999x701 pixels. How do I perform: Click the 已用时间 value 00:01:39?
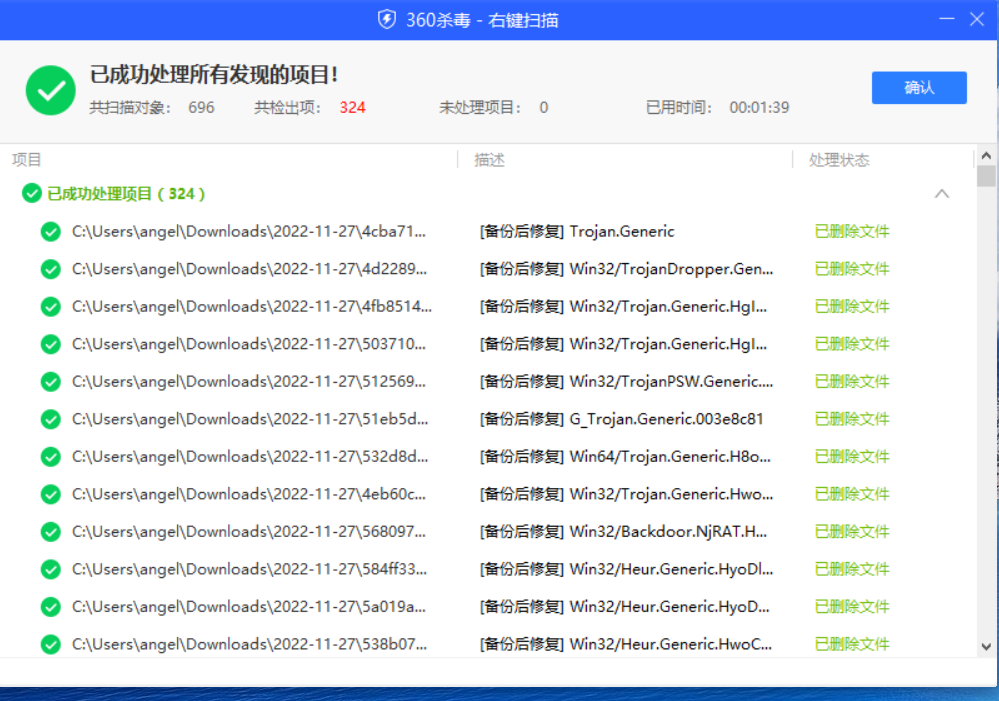click(759, 108)
